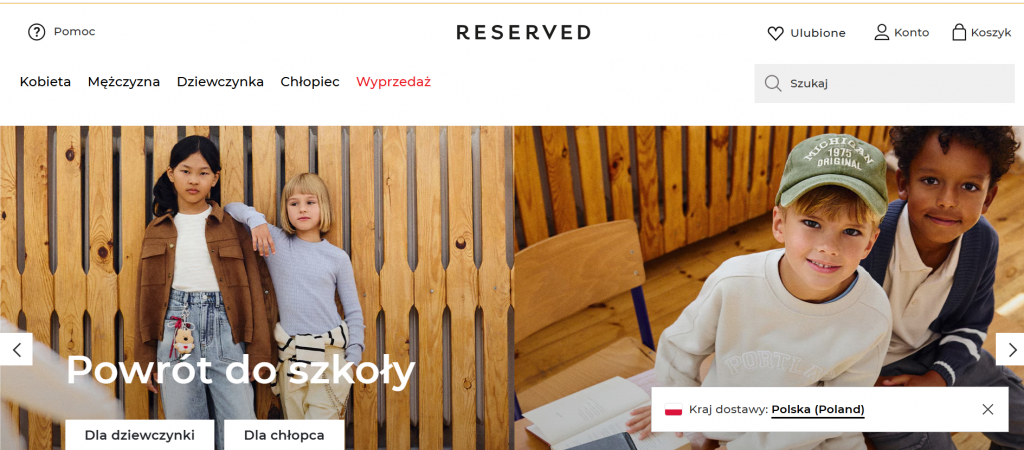Viewport: 1024px width, 450px height.
Task: Open the Mężczyzna menu
Action: pyautogui.click(x=123, y=82)
